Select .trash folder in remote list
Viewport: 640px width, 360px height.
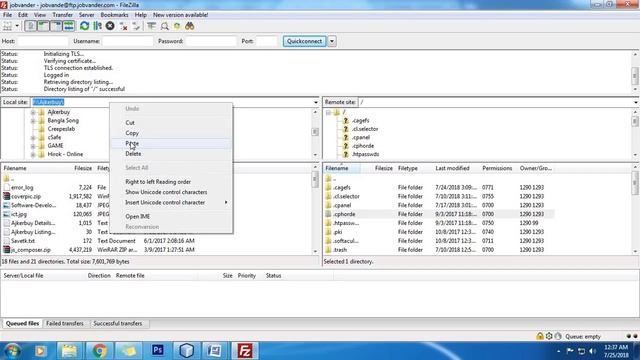pos(340,250)
